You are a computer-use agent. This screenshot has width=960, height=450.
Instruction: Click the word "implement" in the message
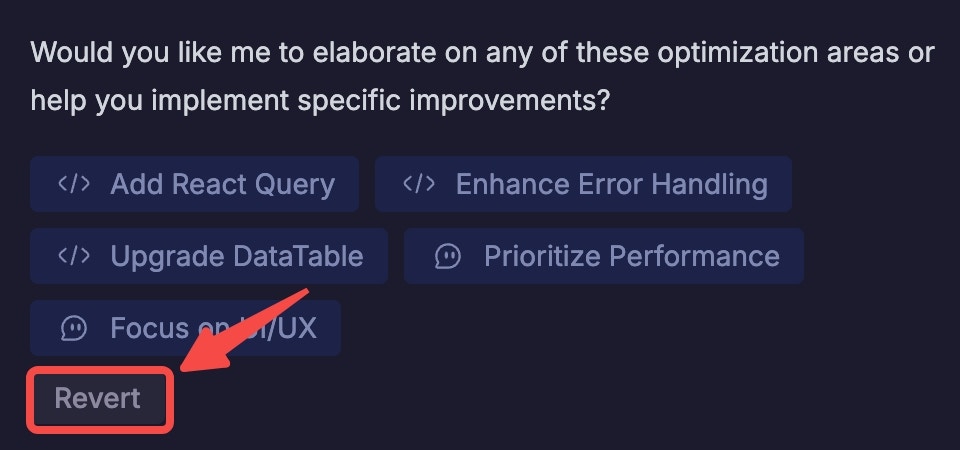pyautogui.click(x=220, y=102)
